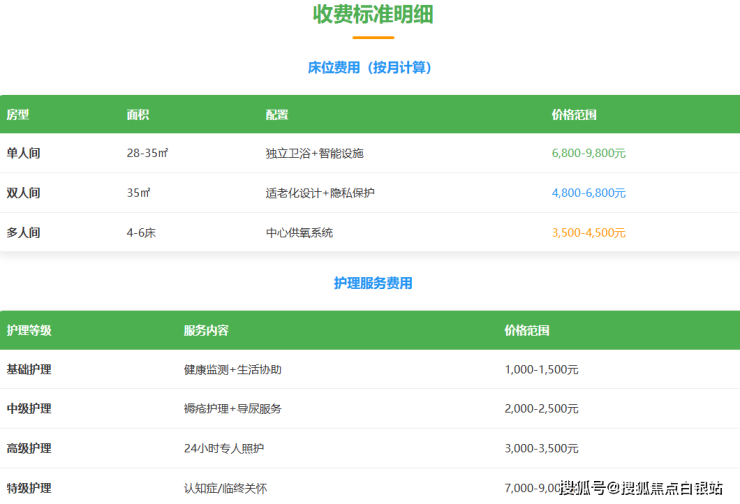Open the 护理服务费用 section heading
The image size is (740, 504).
coord(373,284)
